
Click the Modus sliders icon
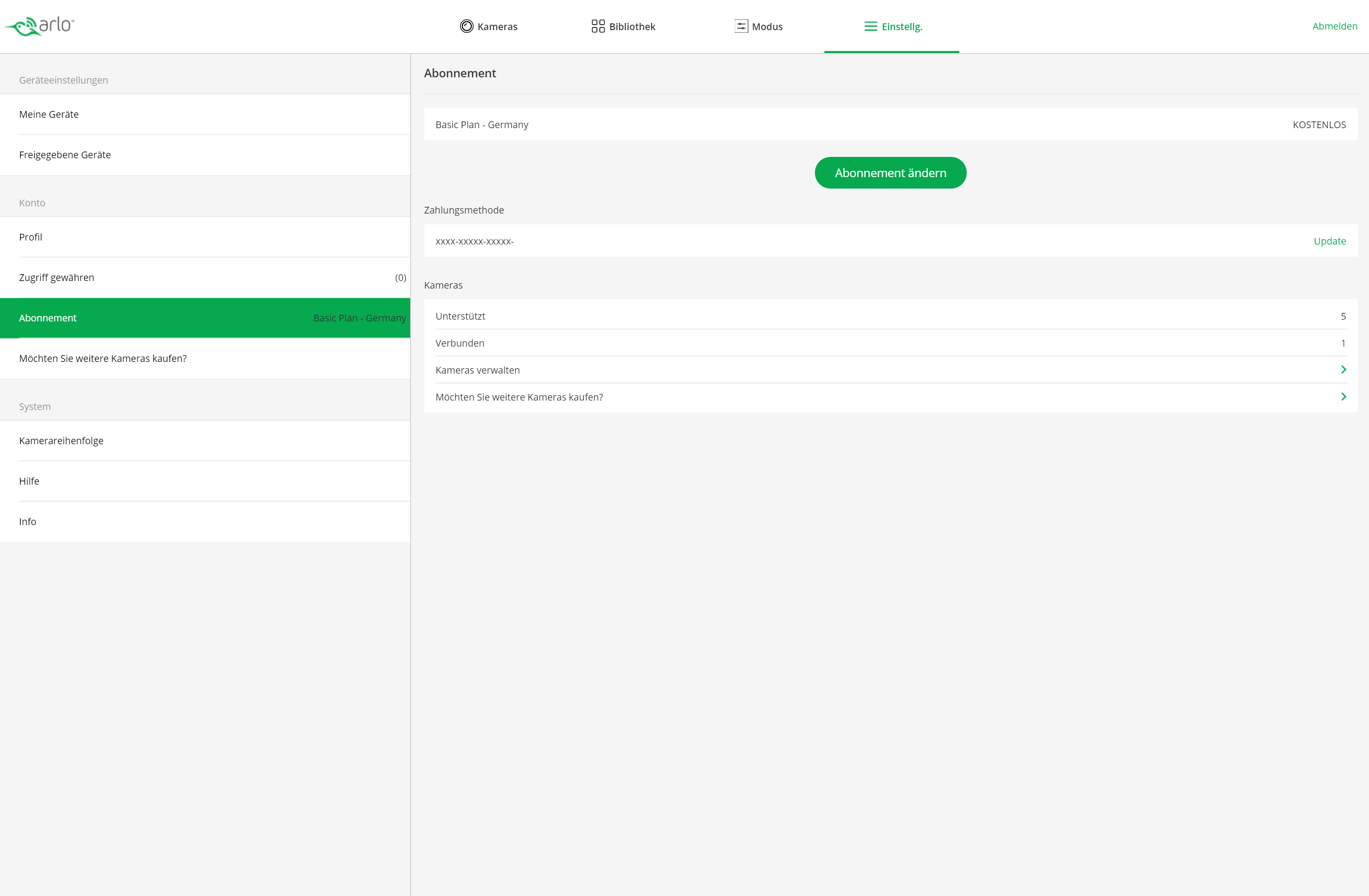point(741,27)
